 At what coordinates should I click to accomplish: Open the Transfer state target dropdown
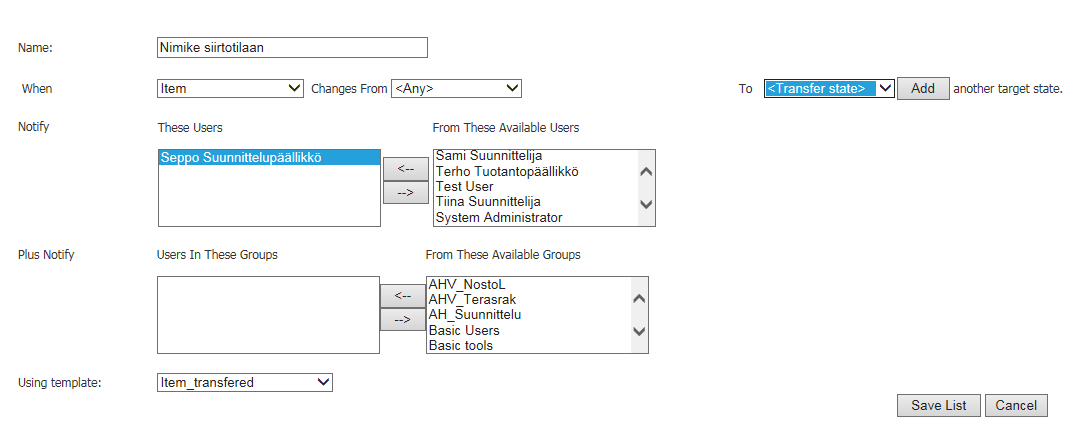click(829, 88)
